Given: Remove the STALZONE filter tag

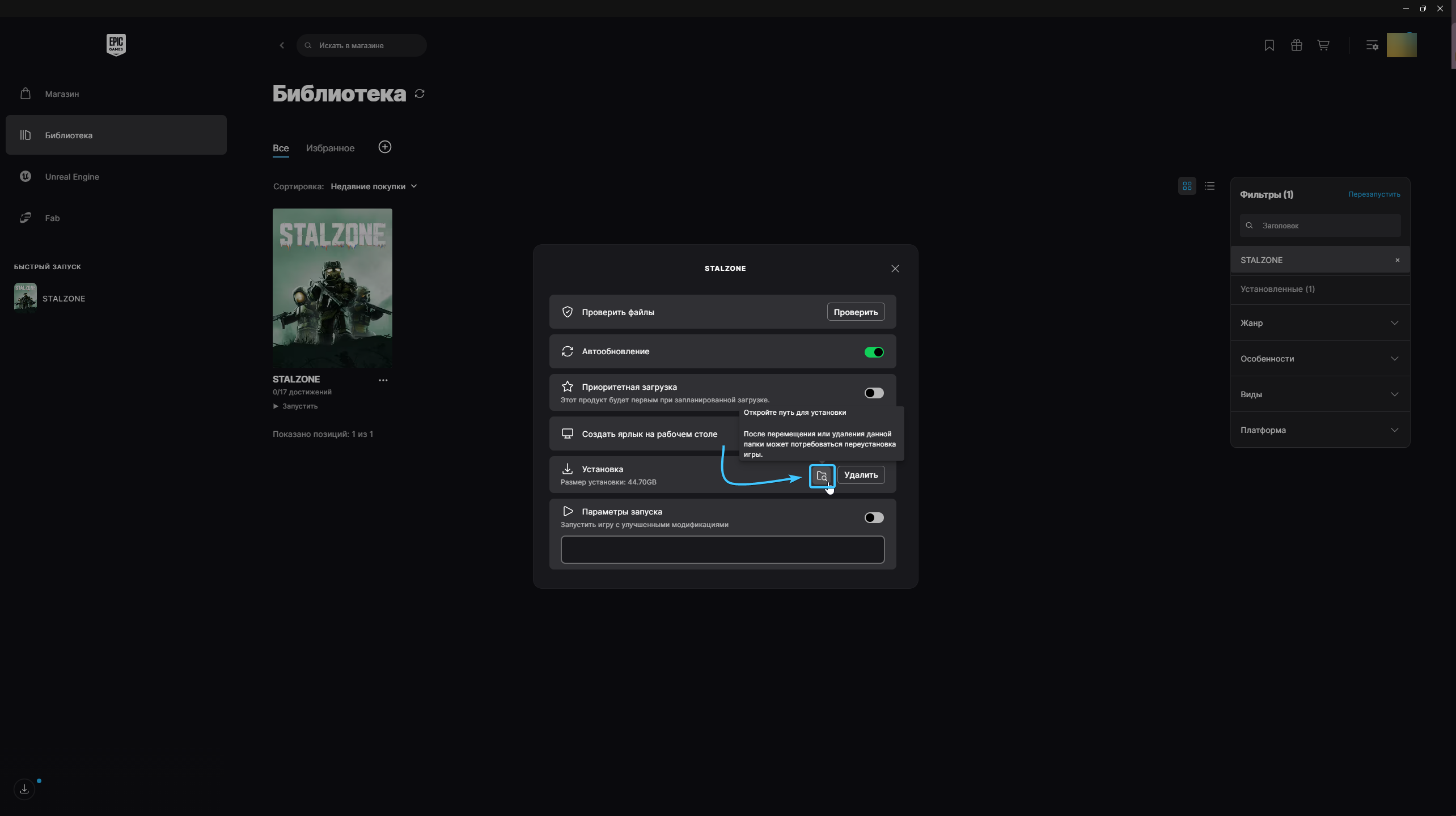Looking at the screenshot, I should point(1398,260).
